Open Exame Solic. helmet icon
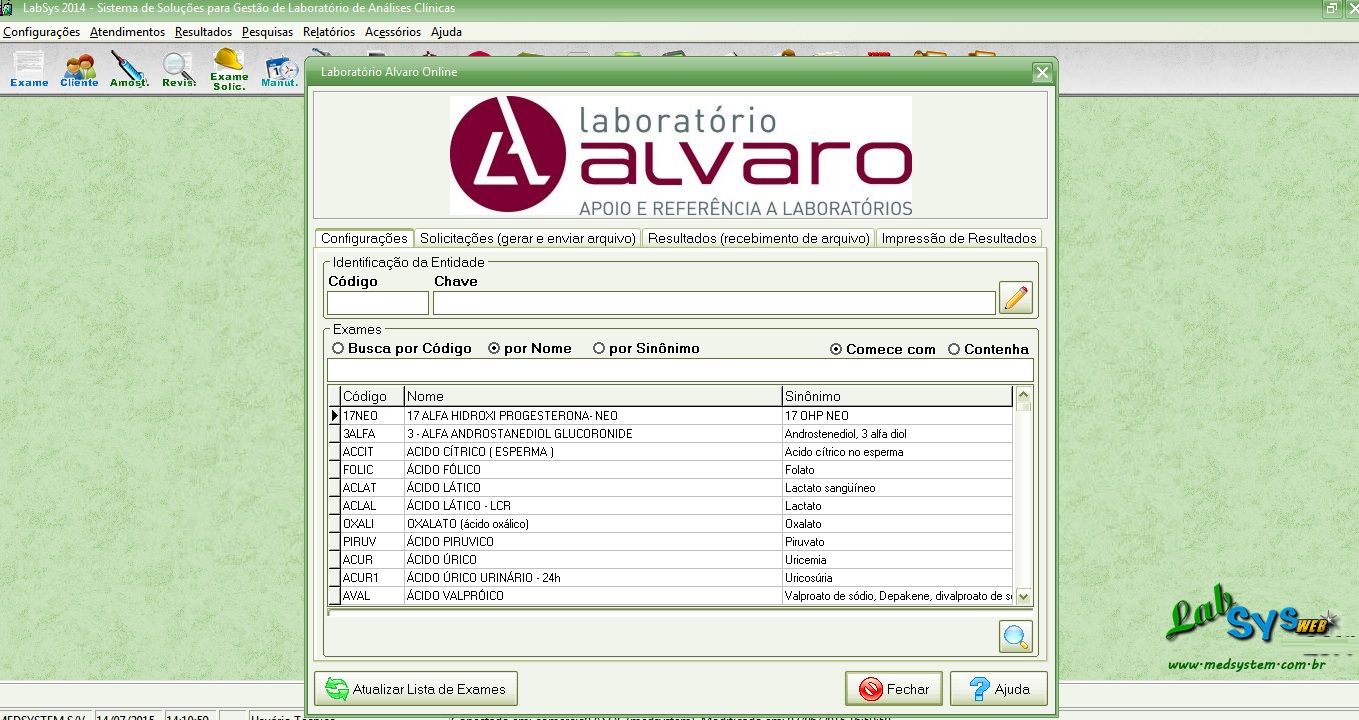Viewport: 1359px width, 720px height. tap(229, 69)
